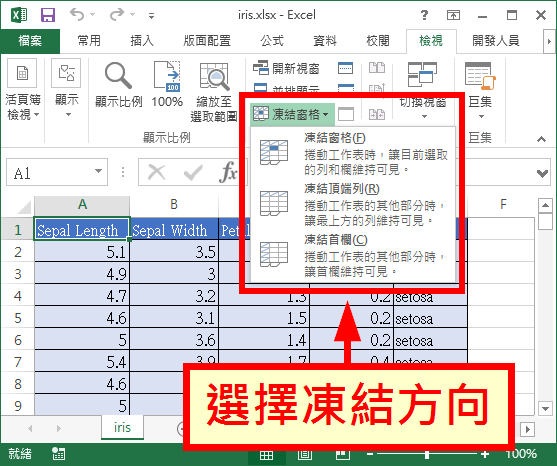557x466 pixels.
Task: Click the Select All corner triangle
Action: click(x=23, y=206)
